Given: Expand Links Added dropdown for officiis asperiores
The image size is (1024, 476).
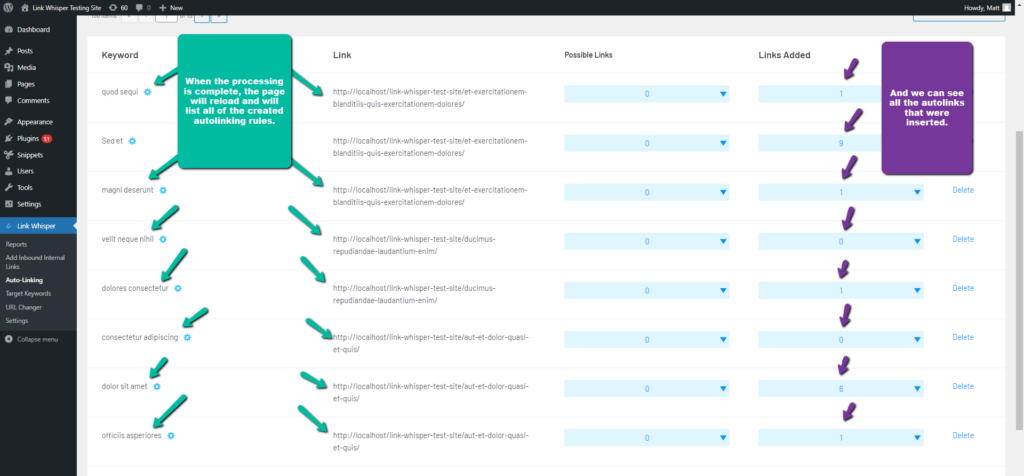Looking at the screenshot, I should point(840,437).
